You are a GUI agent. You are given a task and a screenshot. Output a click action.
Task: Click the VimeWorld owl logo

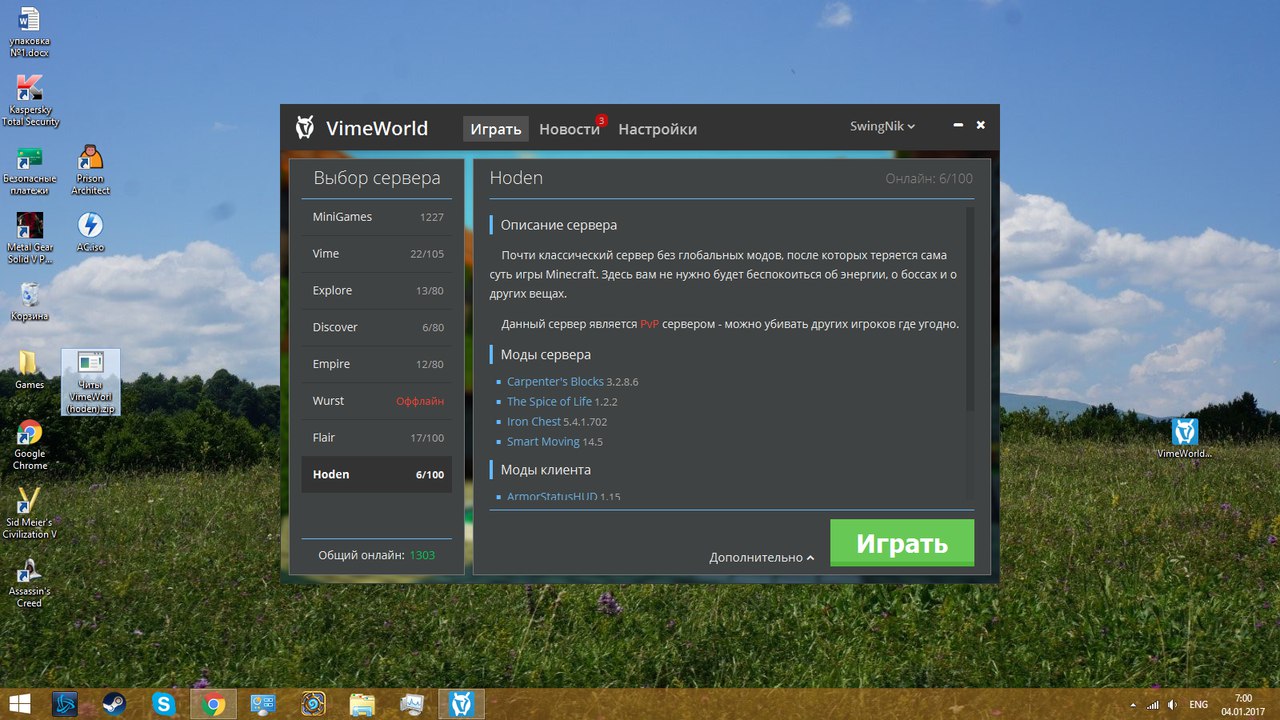305,128
